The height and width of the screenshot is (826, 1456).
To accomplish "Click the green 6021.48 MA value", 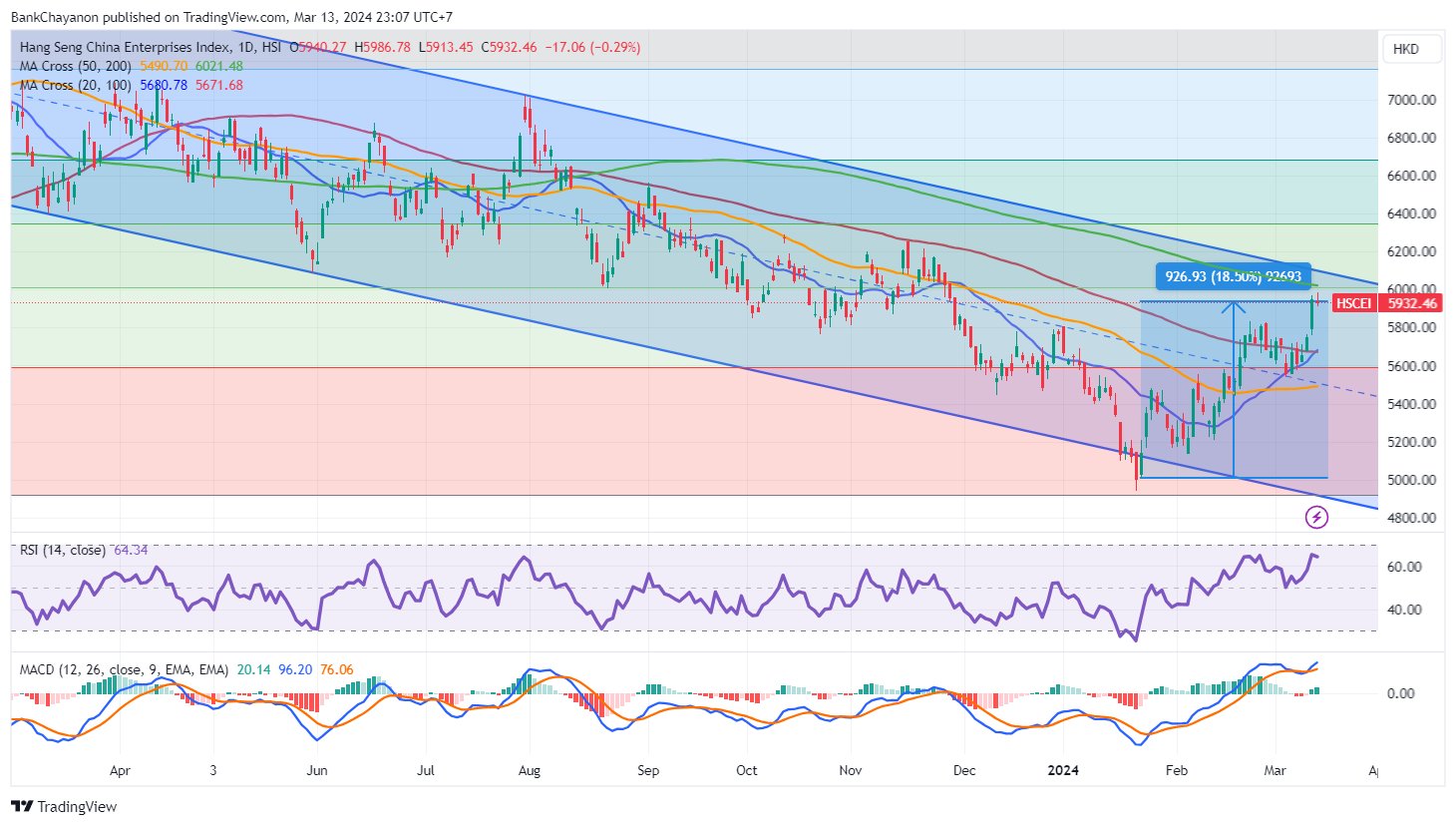I will 219,66.
